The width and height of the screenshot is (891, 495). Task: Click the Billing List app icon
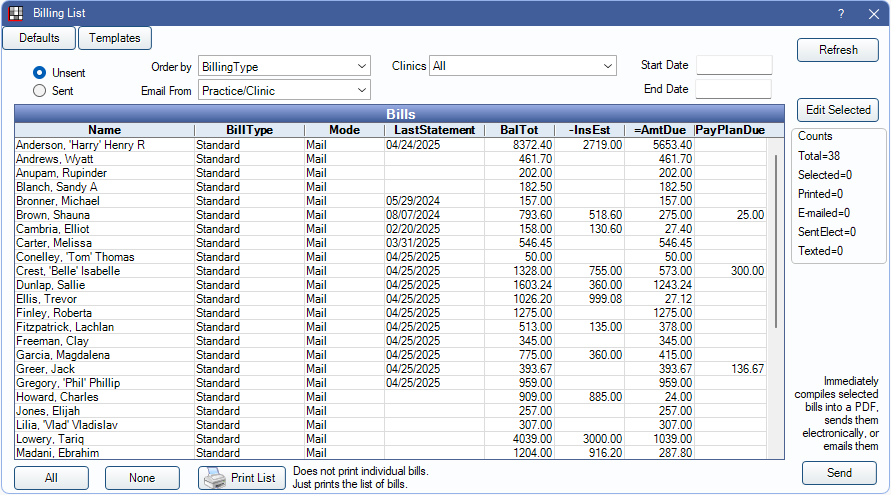(x=15, y=13)
